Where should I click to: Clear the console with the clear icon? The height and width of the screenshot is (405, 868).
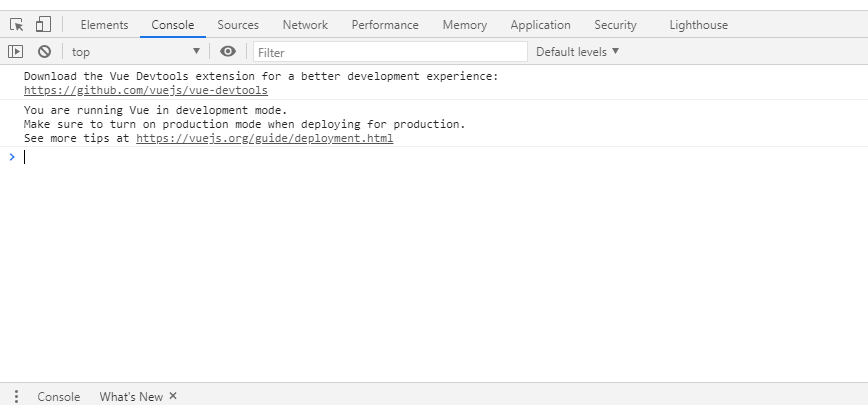tap(44, 52)
